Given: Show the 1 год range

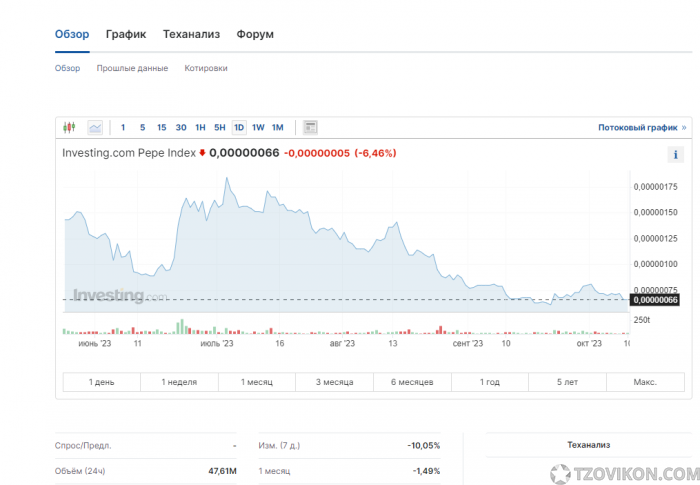Looking at the screenshot, I should [490, 382].
